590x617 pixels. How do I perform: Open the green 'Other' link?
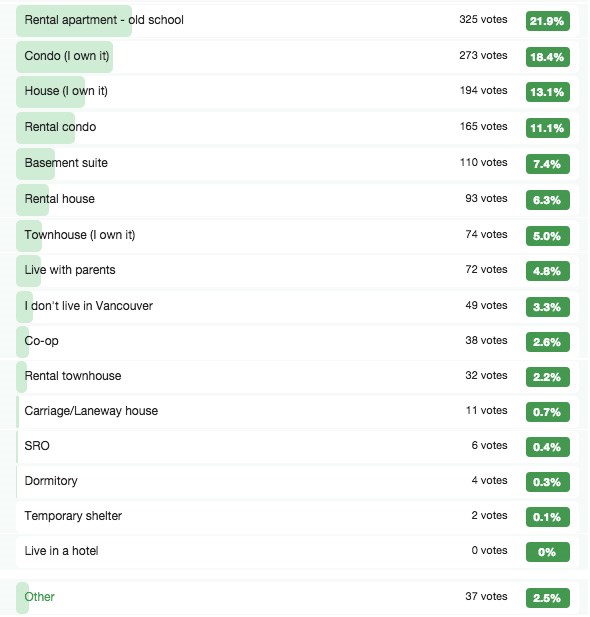40,597
